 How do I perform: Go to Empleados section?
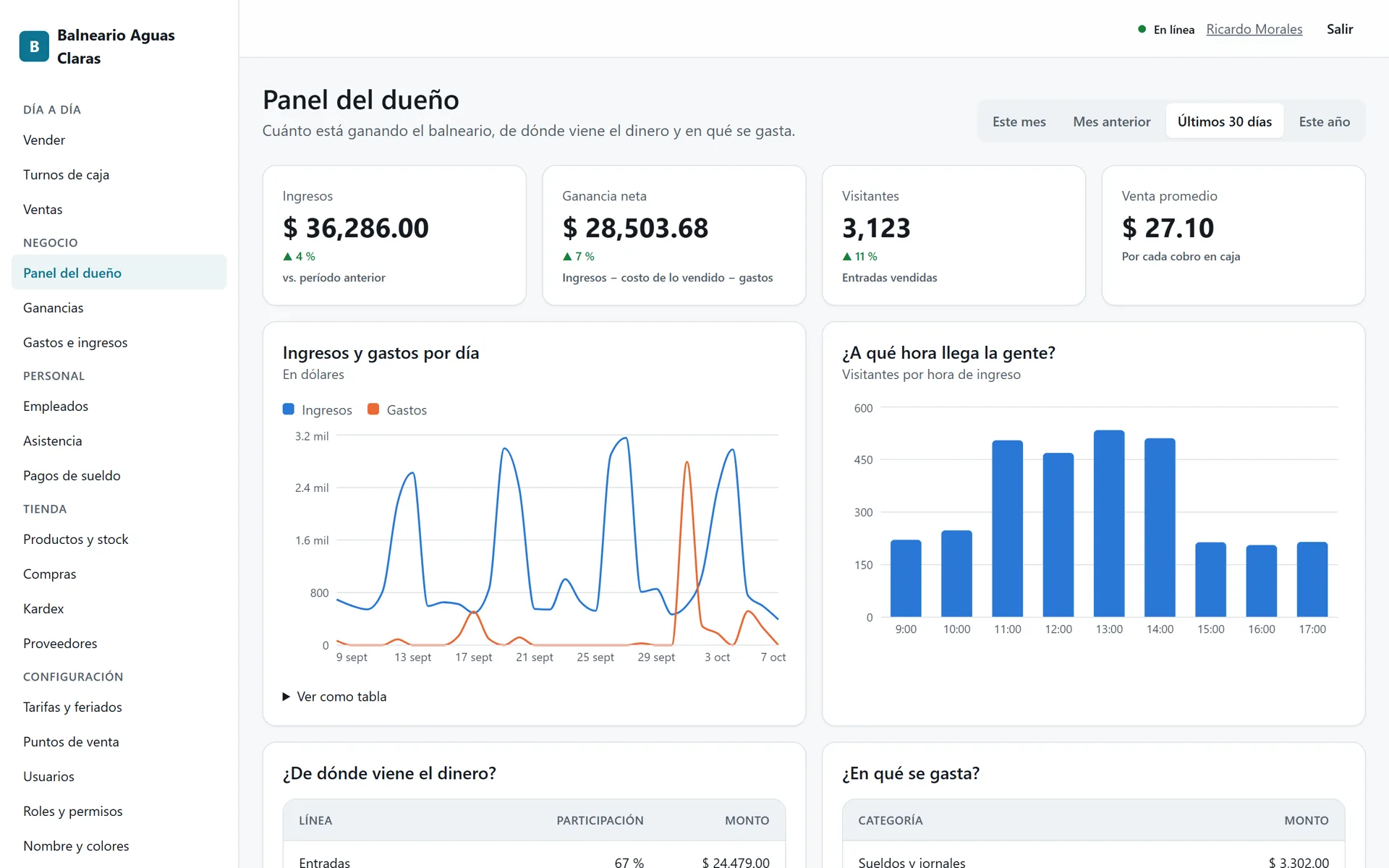[119, 406]
